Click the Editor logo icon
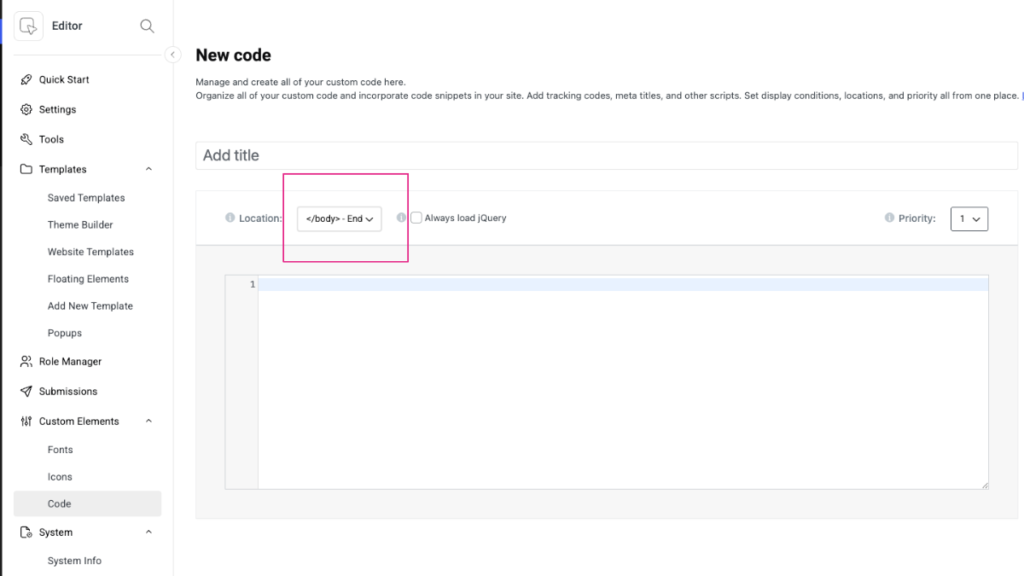This screenshot has width=1024, height=576. coord(28,26)
